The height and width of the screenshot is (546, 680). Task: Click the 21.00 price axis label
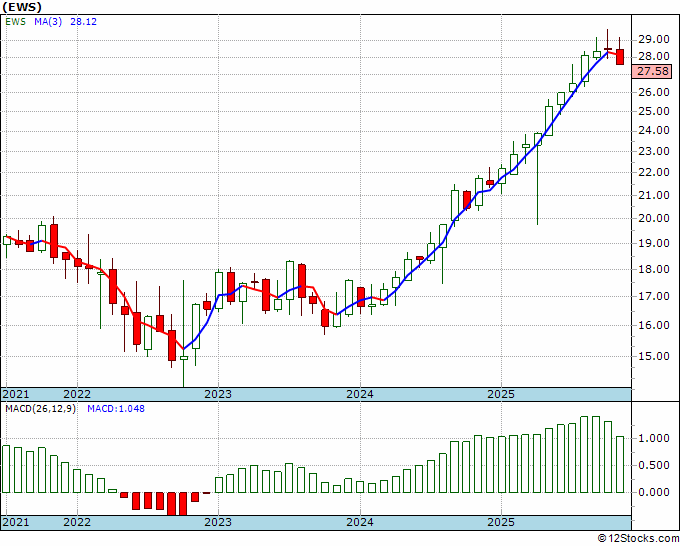pos(654,195)
